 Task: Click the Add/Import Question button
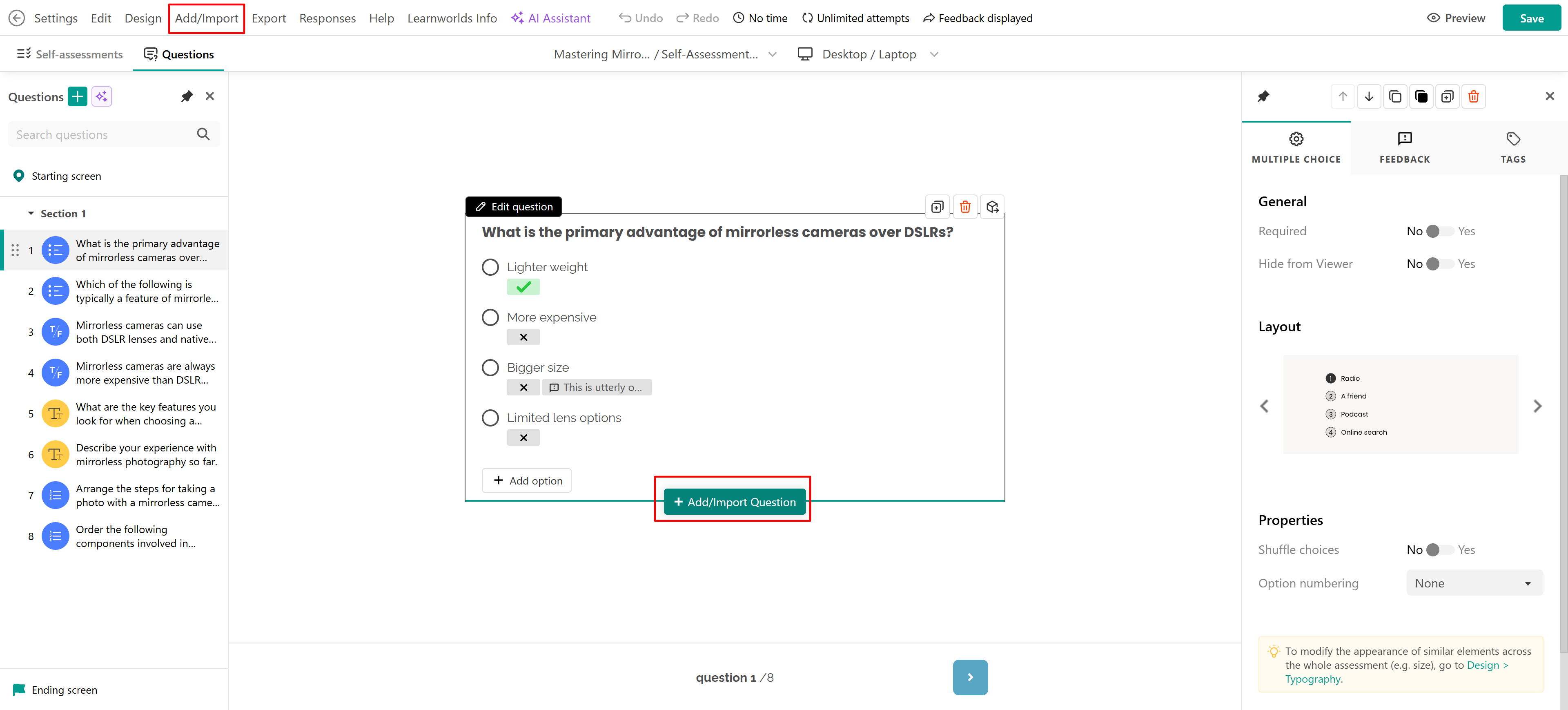[734, 502]
